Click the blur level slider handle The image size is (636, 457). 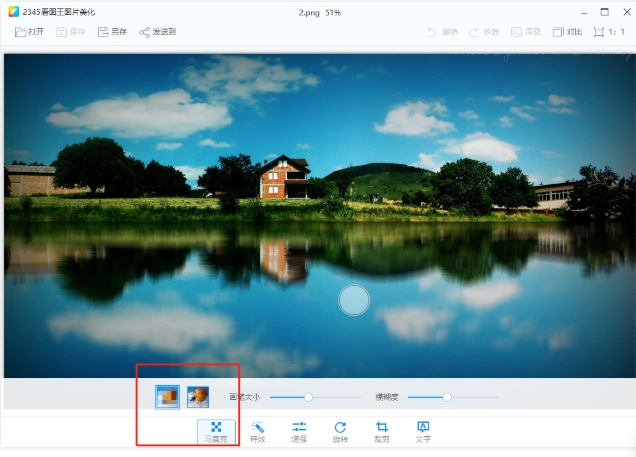coord(447,397)
